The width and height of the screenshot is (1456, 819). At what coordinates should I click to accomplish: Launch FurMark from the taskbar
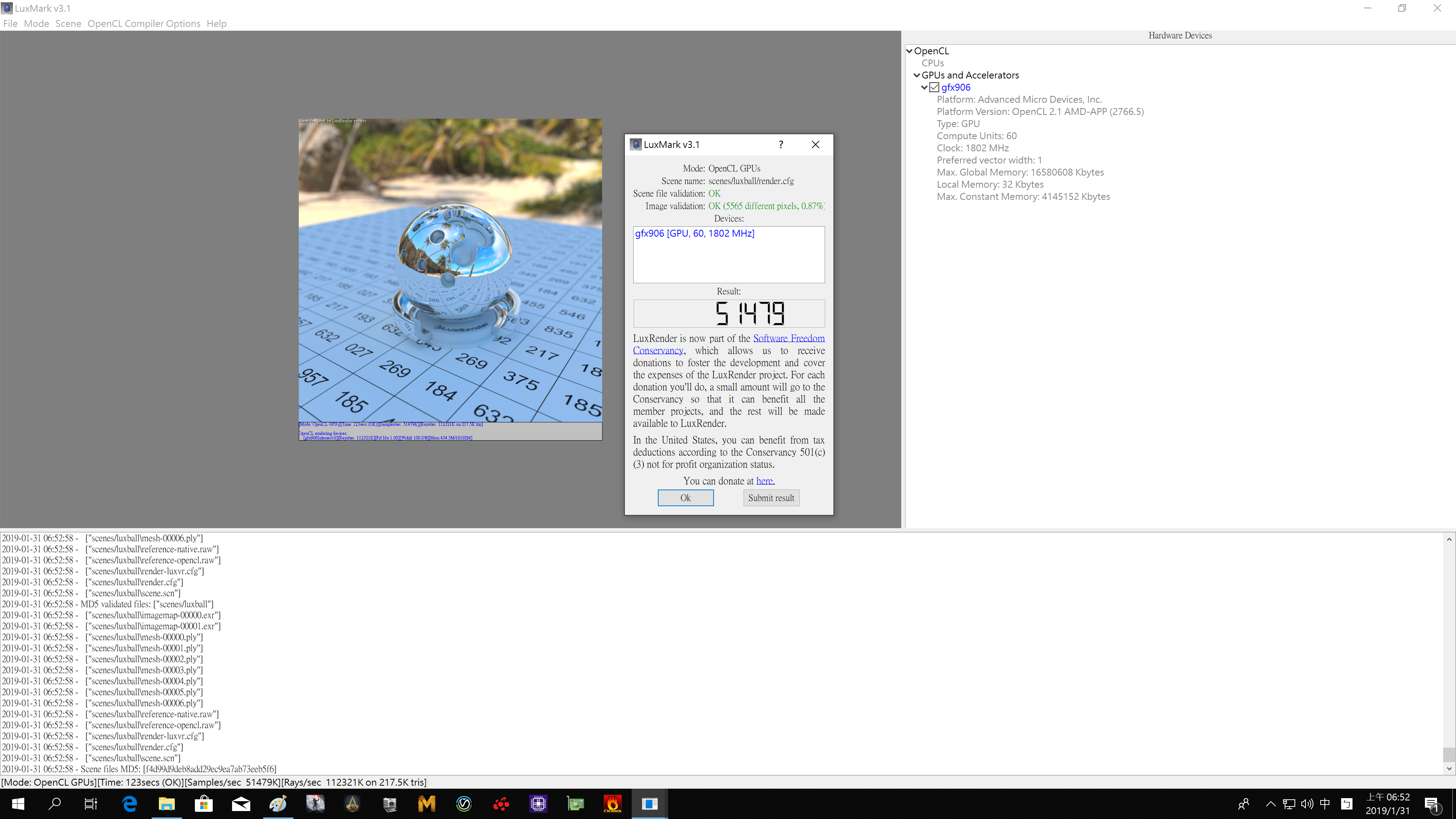[x=613, y=804]
